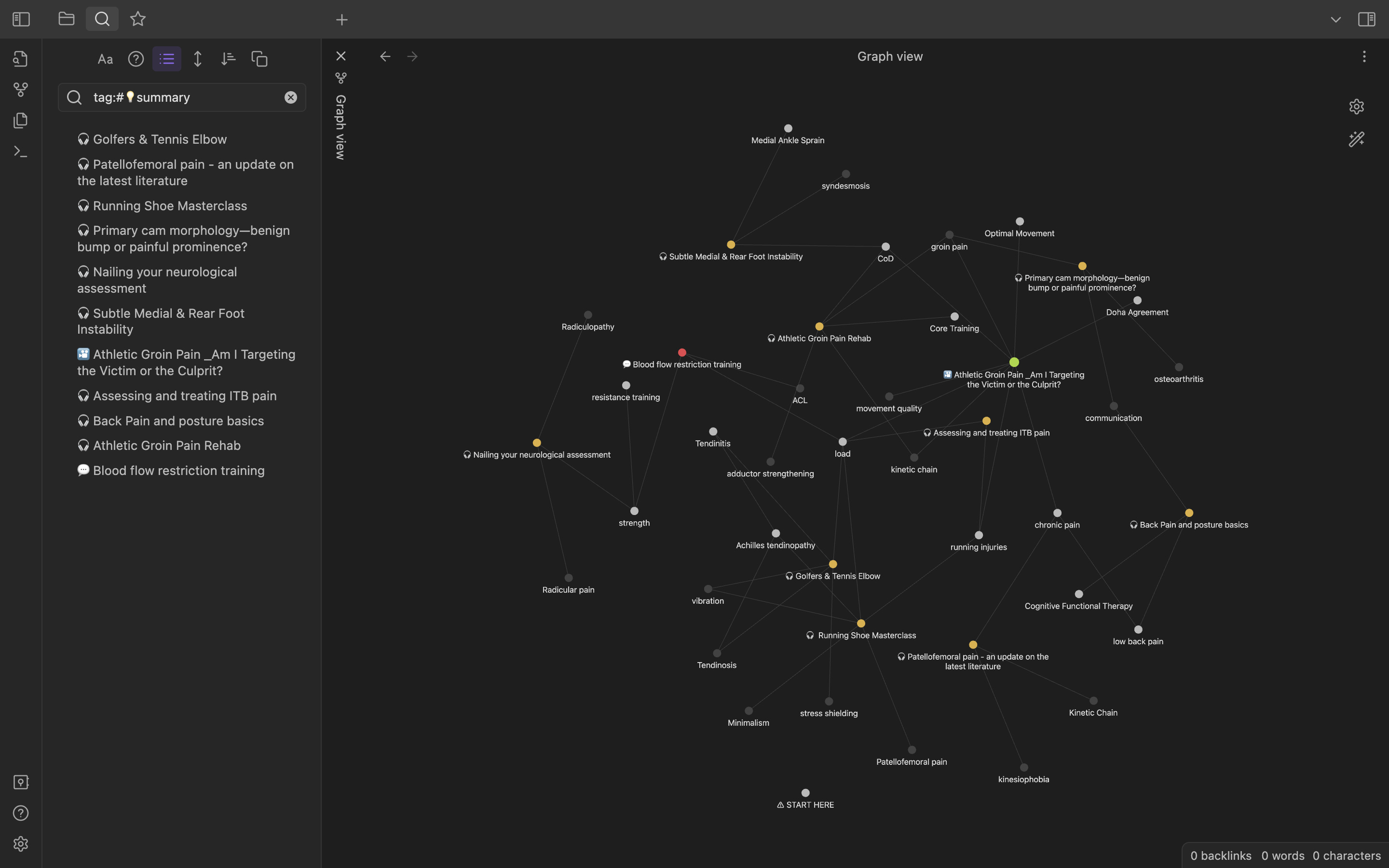Viewport: 1389px width, 868px height.
Task: Open the sort order dropdown
Action: coord(229,59)
